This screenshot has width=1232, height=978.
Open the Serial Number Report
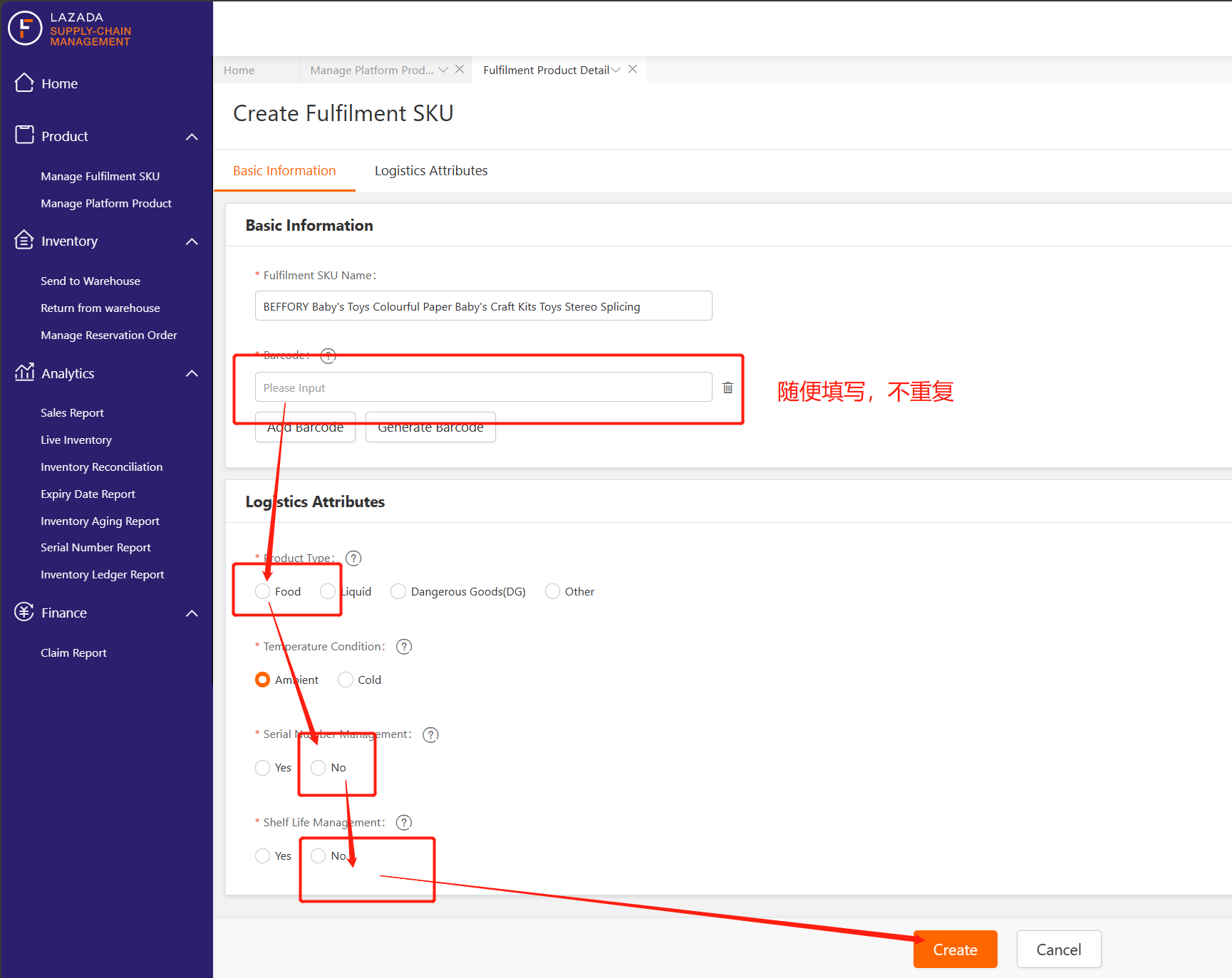point(95,547)
